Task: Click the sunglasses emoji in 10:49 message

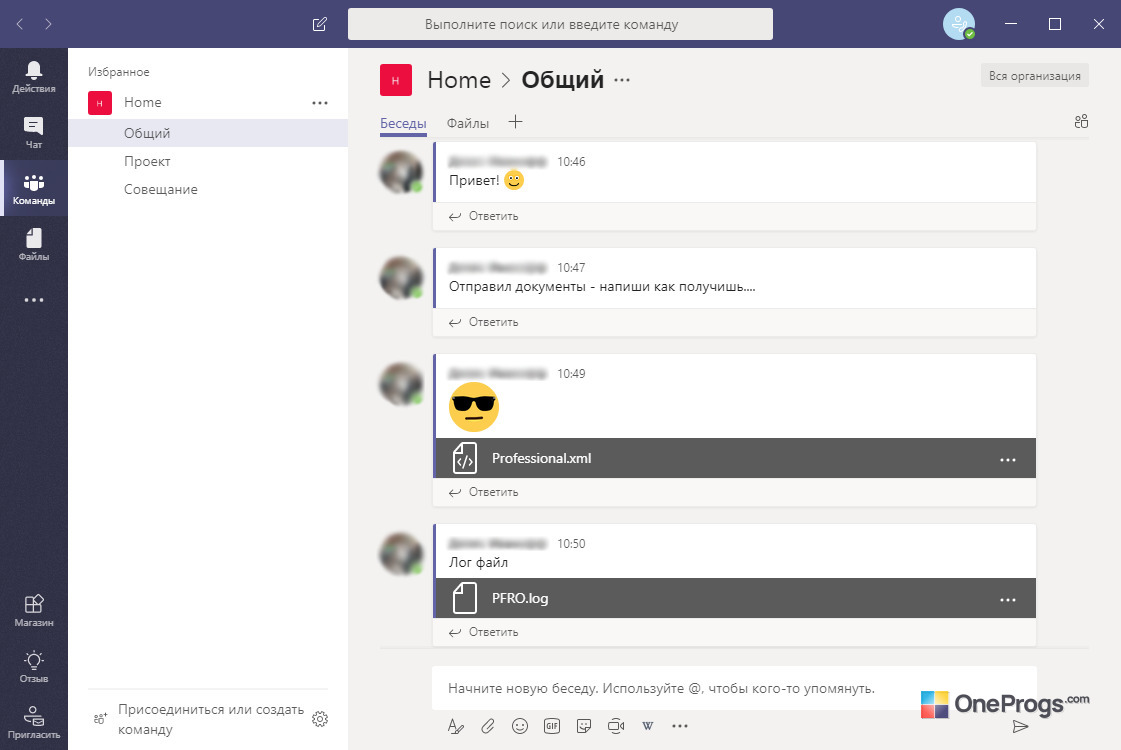Action: (473, 407)
